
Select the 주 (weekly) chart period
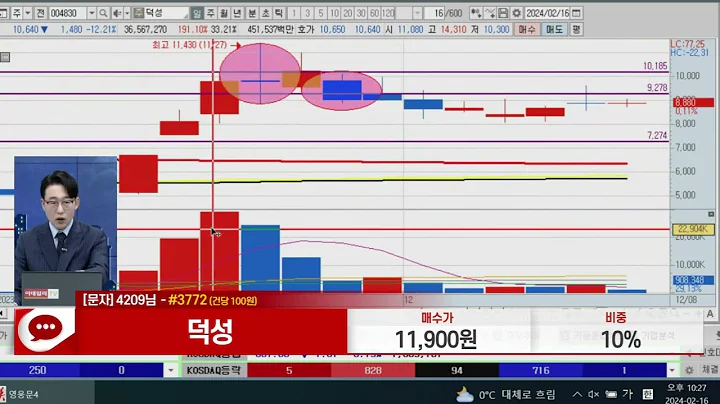tap(210, 13)
